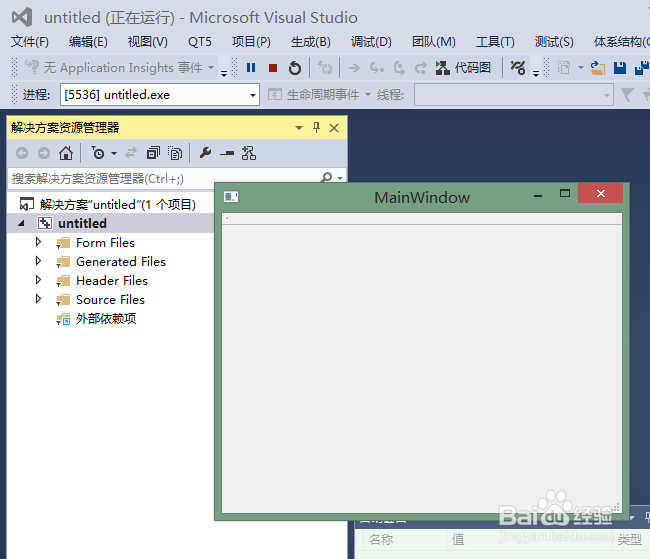Open the lifecycle events (生命周期事件) dropdown
The width and height of the screenshot is (650, 559).
click(368, 95)
